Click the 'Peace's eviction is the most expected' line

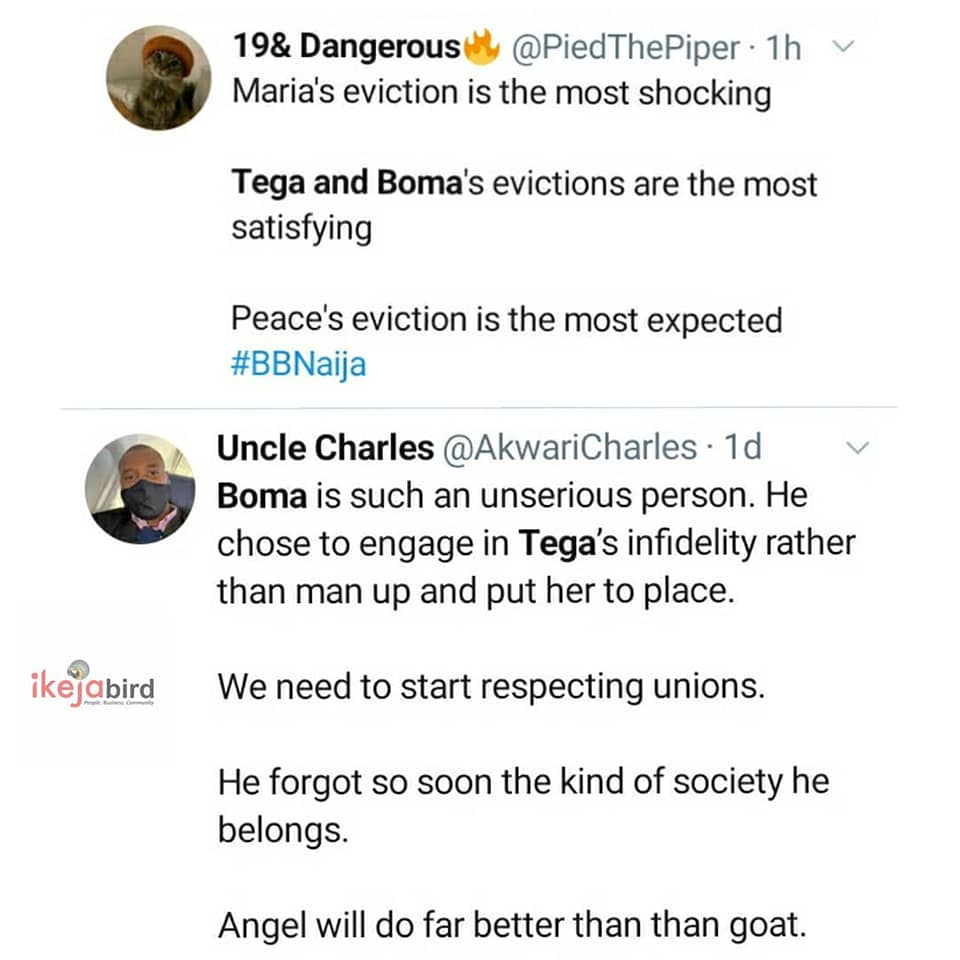pyautogui.click(x=506, y=320)
